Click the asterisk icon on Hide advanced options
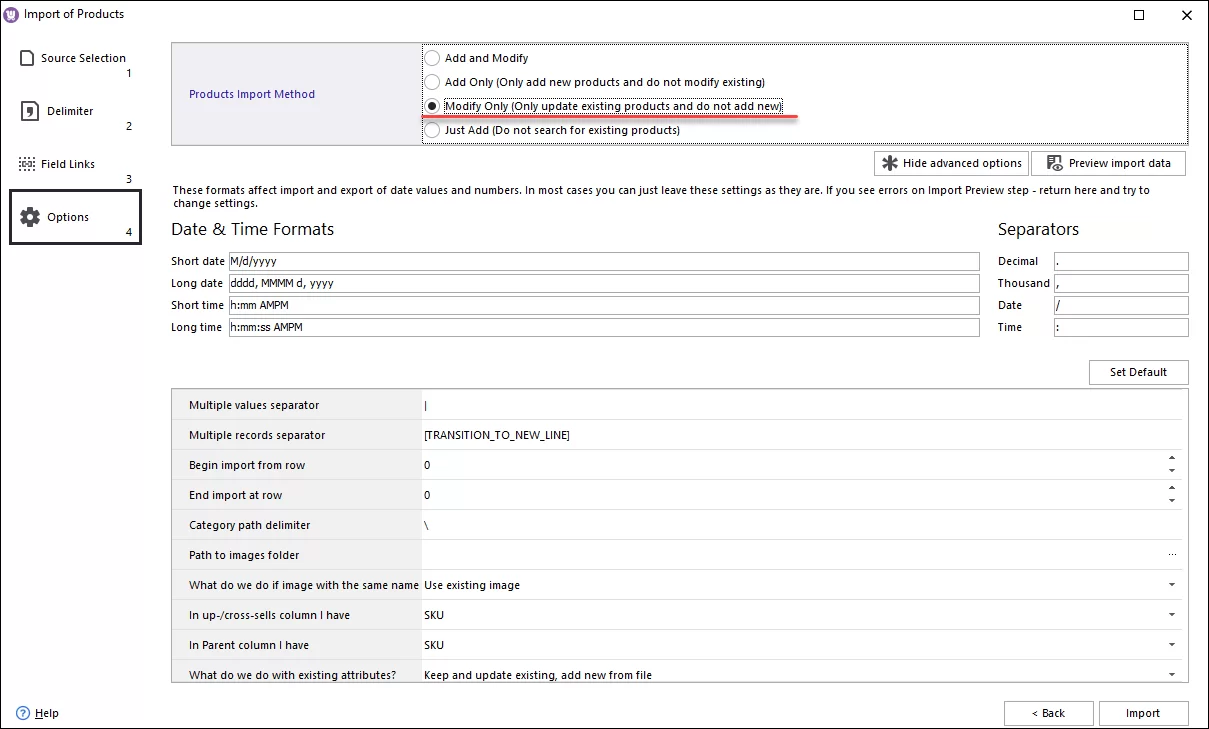The width and height of the screenshot is (1209, 729). click(x=886, y=163)
